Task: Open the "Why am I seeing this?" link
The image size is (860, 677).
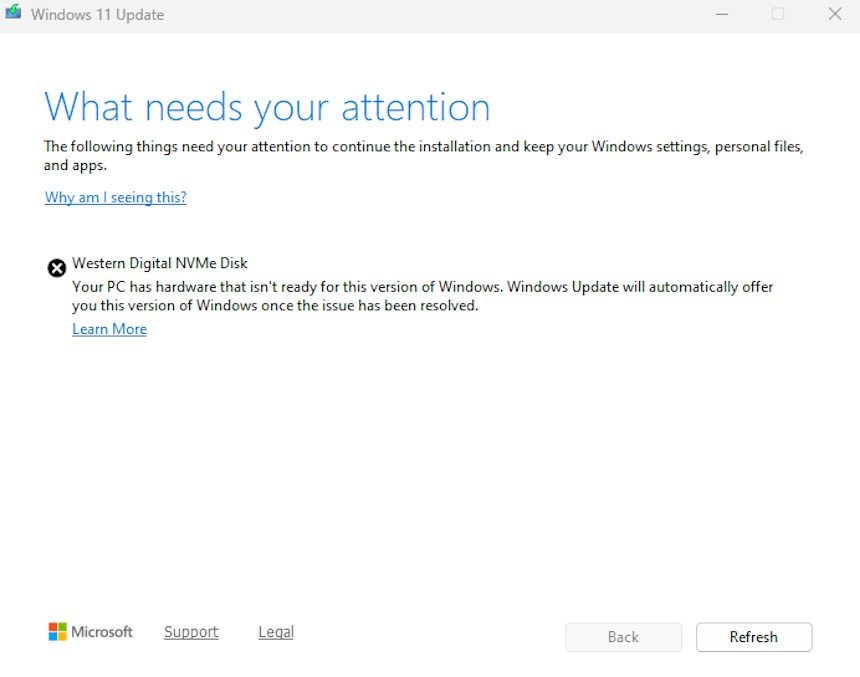Action: [x=115, y=198]
